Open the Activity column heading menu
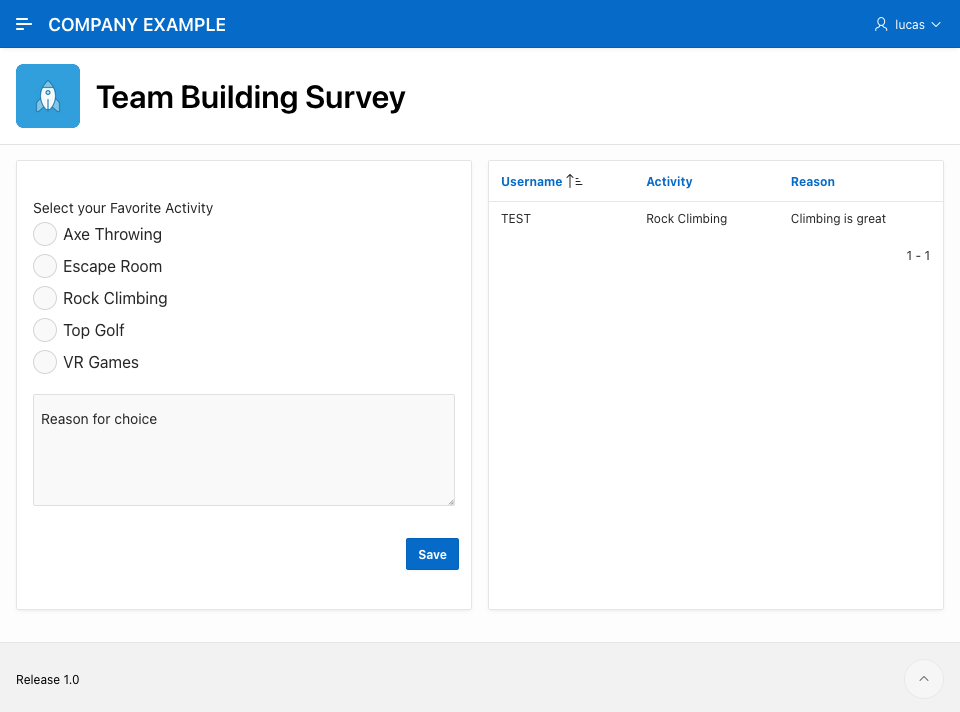The height and width of the screenshot is (712, 960). click(668, 181)
